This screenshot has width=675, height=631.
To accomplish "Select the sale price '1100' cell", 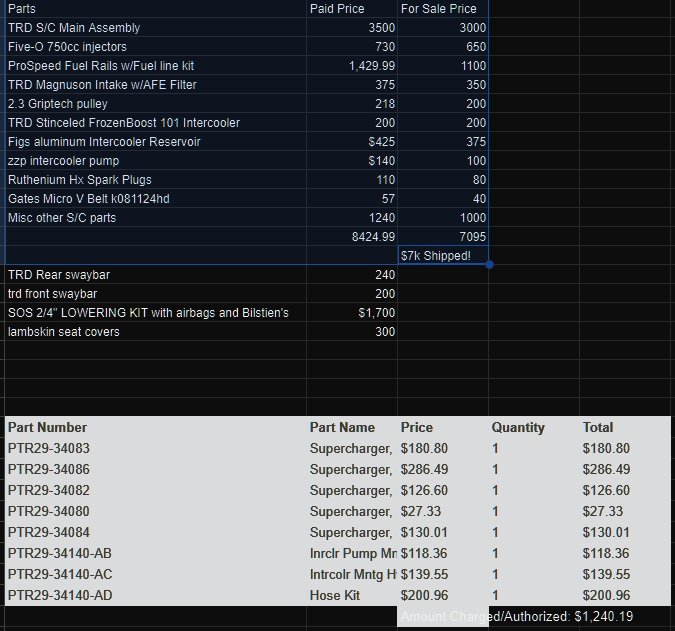I will (443, 65).
